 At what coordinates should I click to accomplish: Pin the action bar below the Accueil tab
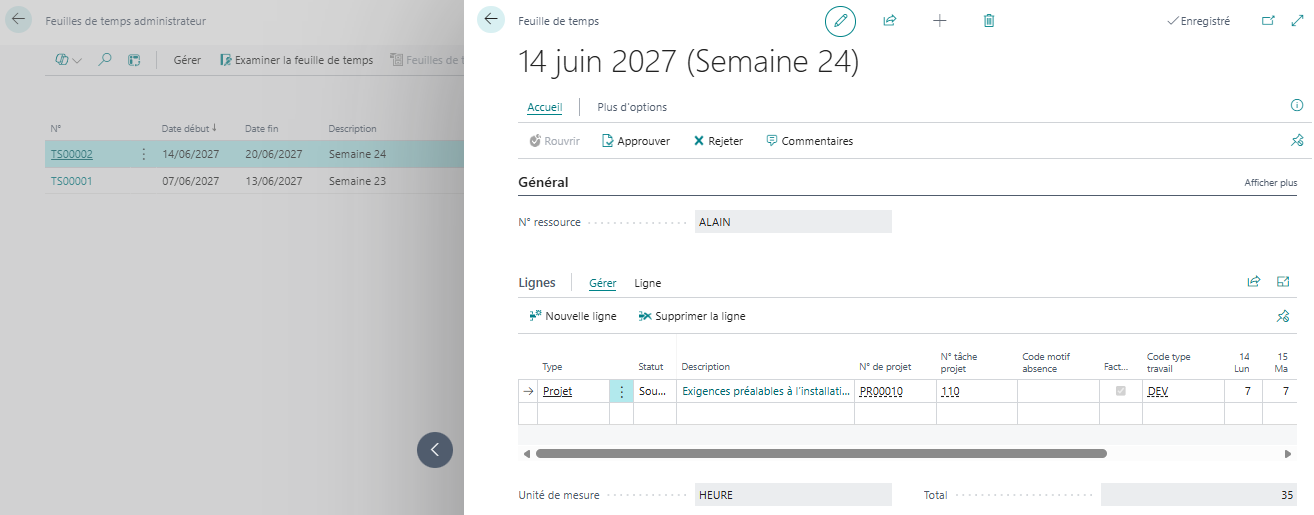coord(1297,141)
